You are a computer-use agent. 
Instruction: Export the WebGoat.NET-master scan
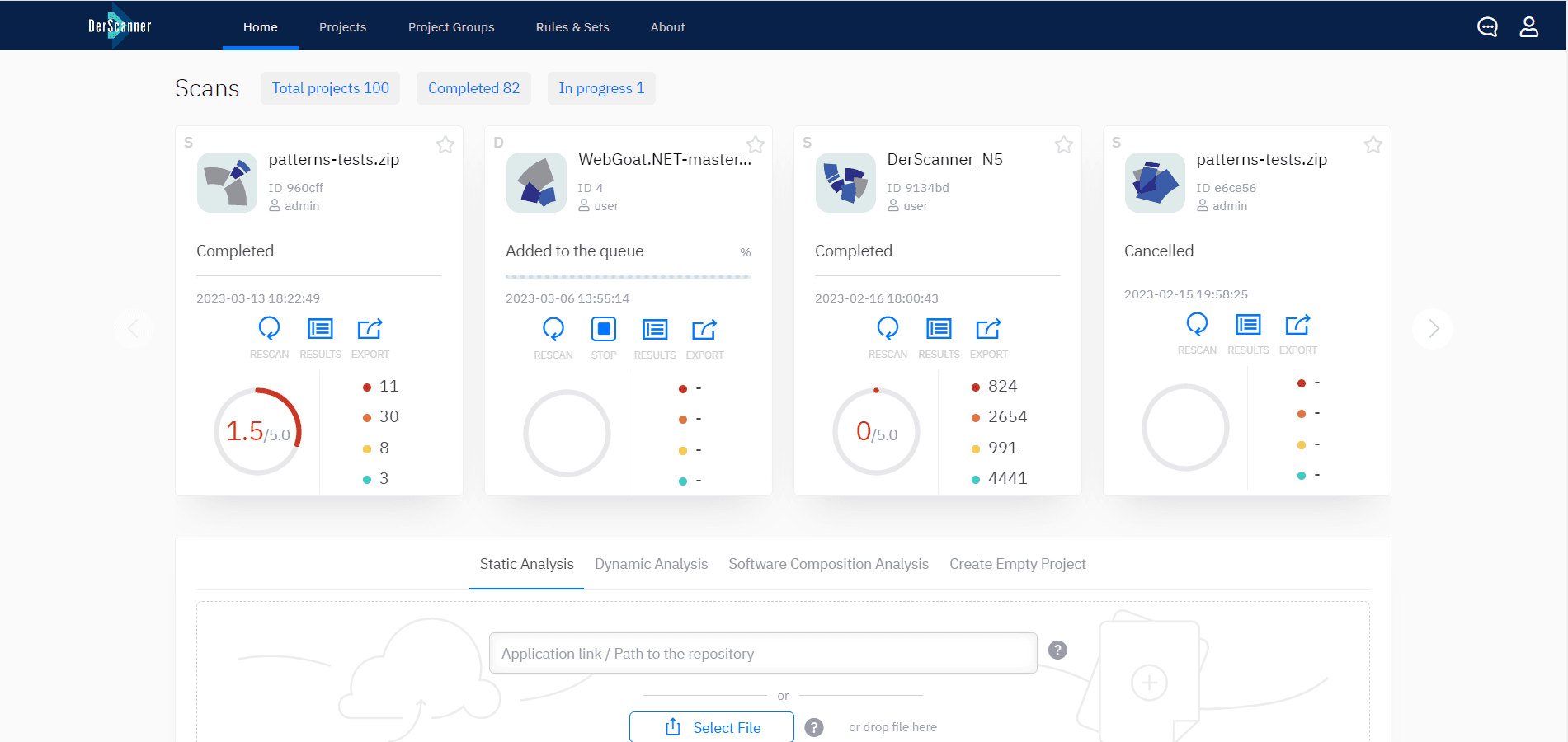704,329
